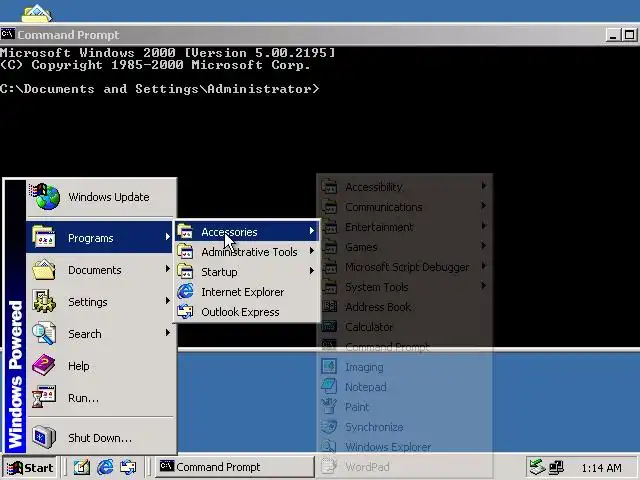This screenshot has width=640, height=480.
Task: Open Startup program group
Action: tap(247, 272)
